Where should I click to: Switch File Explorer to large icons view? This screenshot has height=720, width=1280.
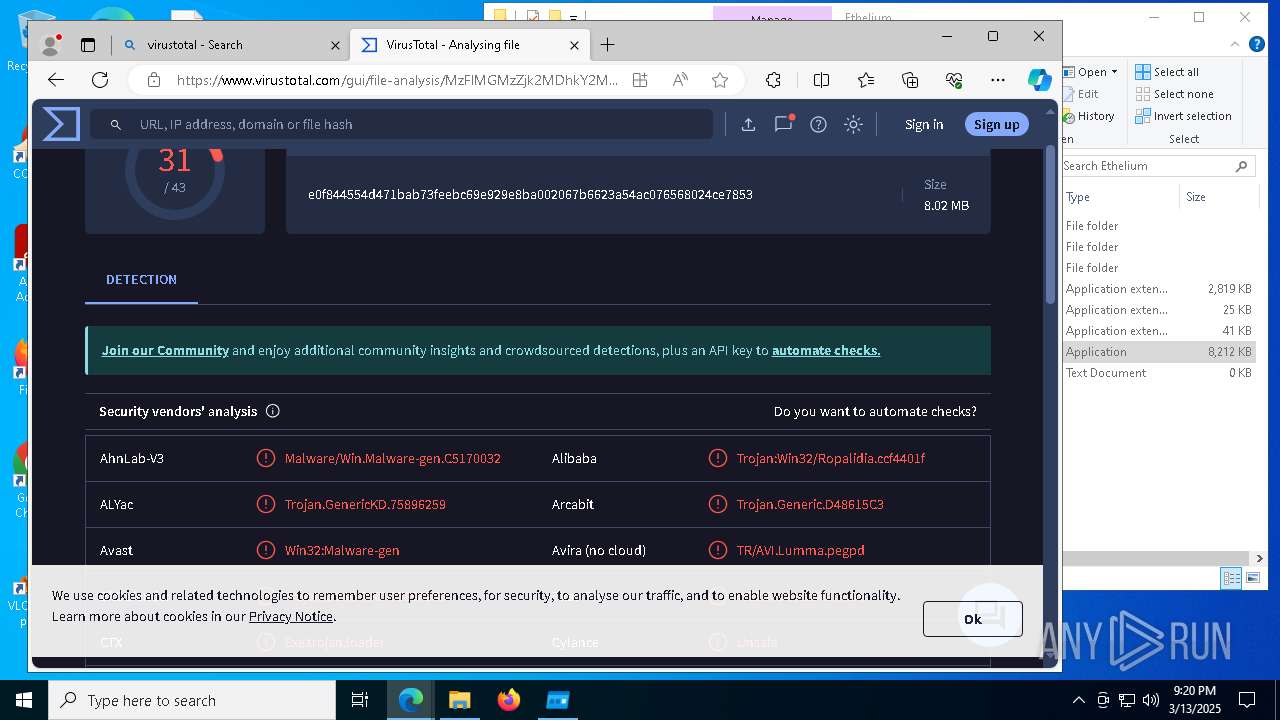[x=1253, y=578]
